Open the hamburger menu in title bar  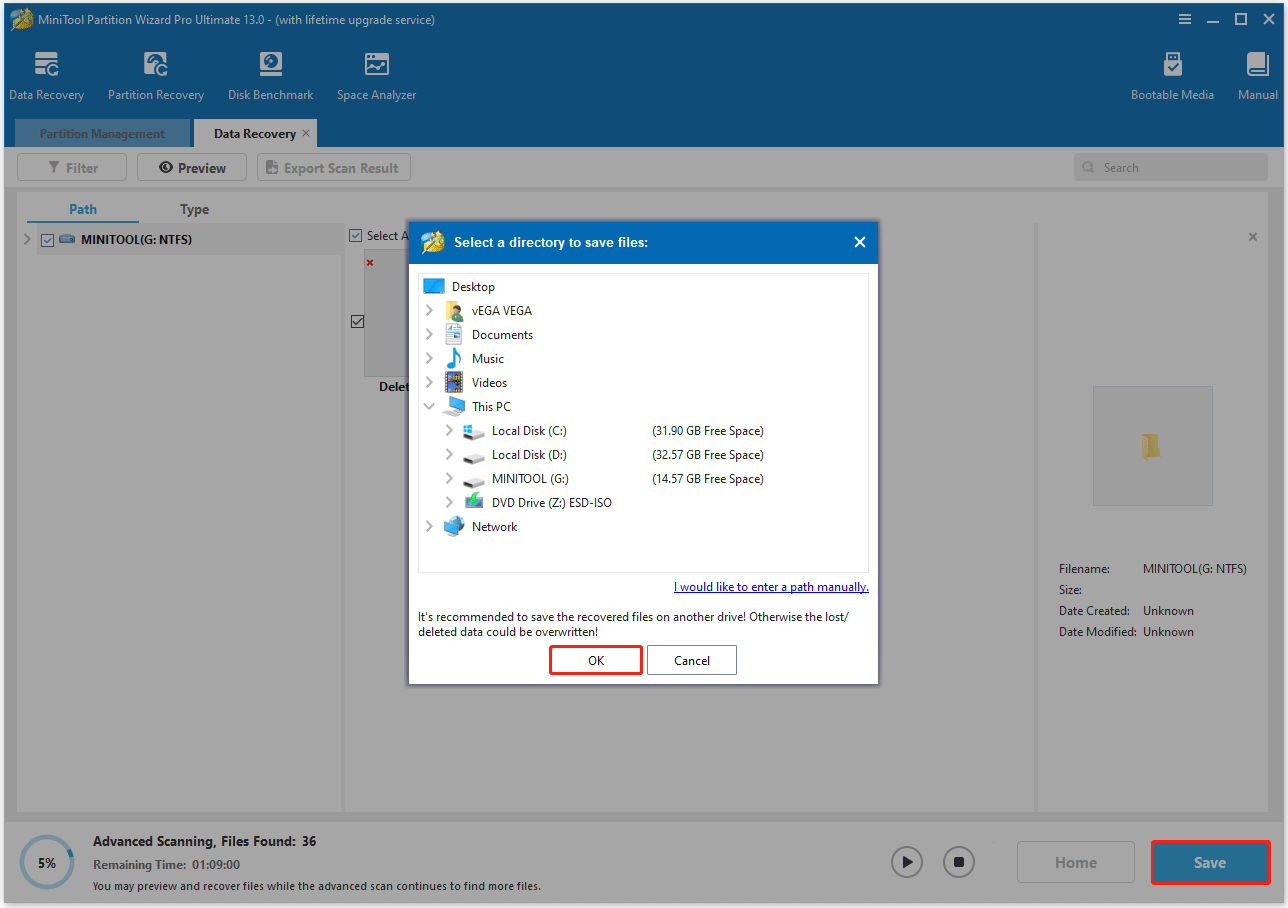pos(1185,19)
